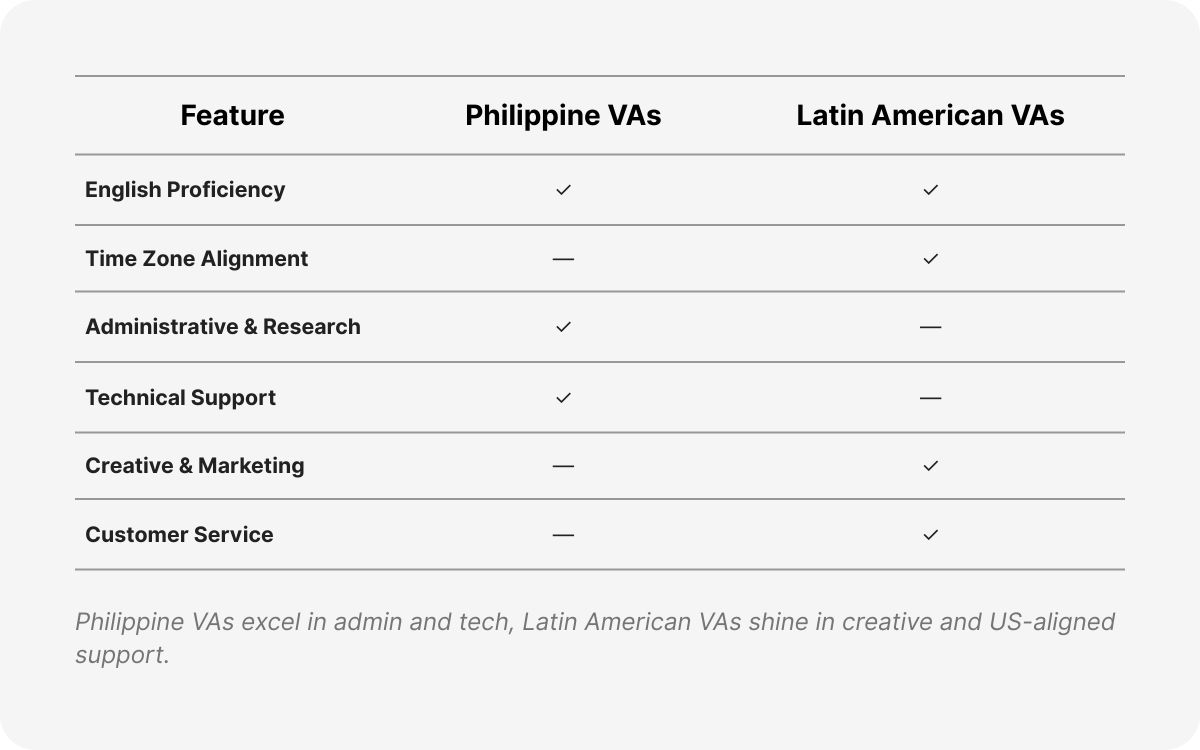This screenshot has height=750, width=1200.
Task: Click the Philippine Creative & Marketing dash
Action: (x=563, y=466)
